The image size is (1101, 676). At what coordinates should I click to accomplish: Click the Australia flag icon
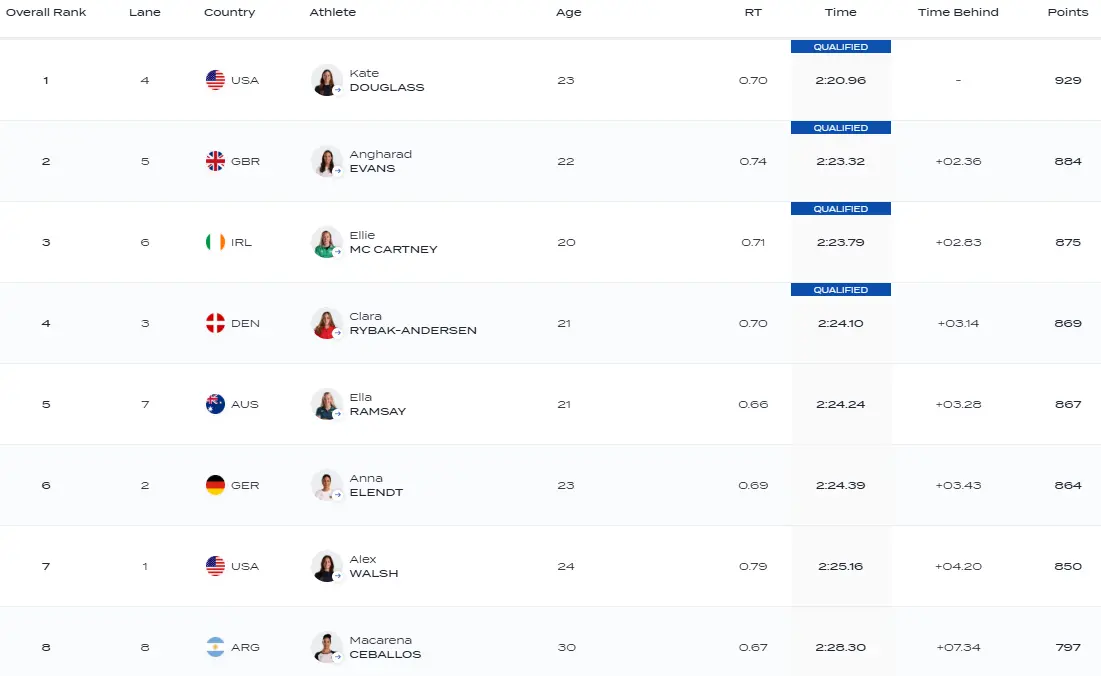(215, 404)
